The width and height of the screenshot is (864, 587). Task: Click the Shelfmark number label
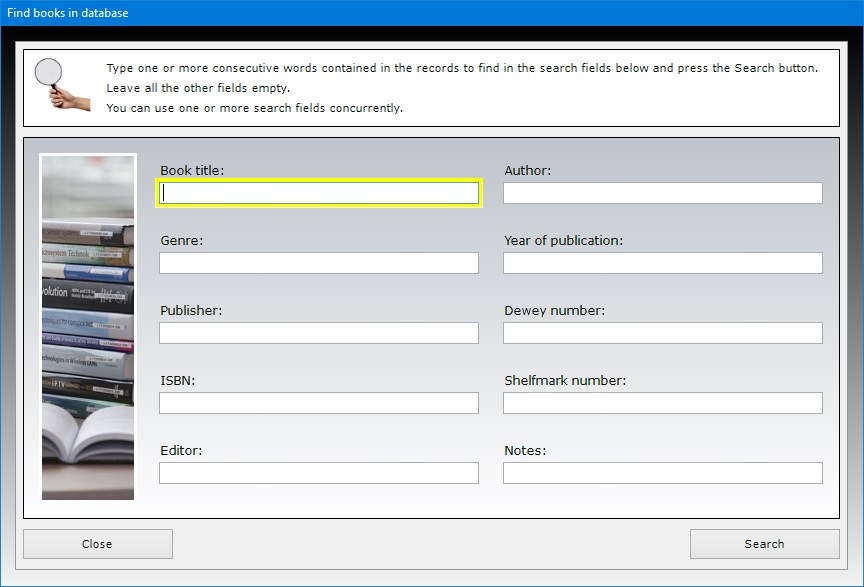pos(565,381)
